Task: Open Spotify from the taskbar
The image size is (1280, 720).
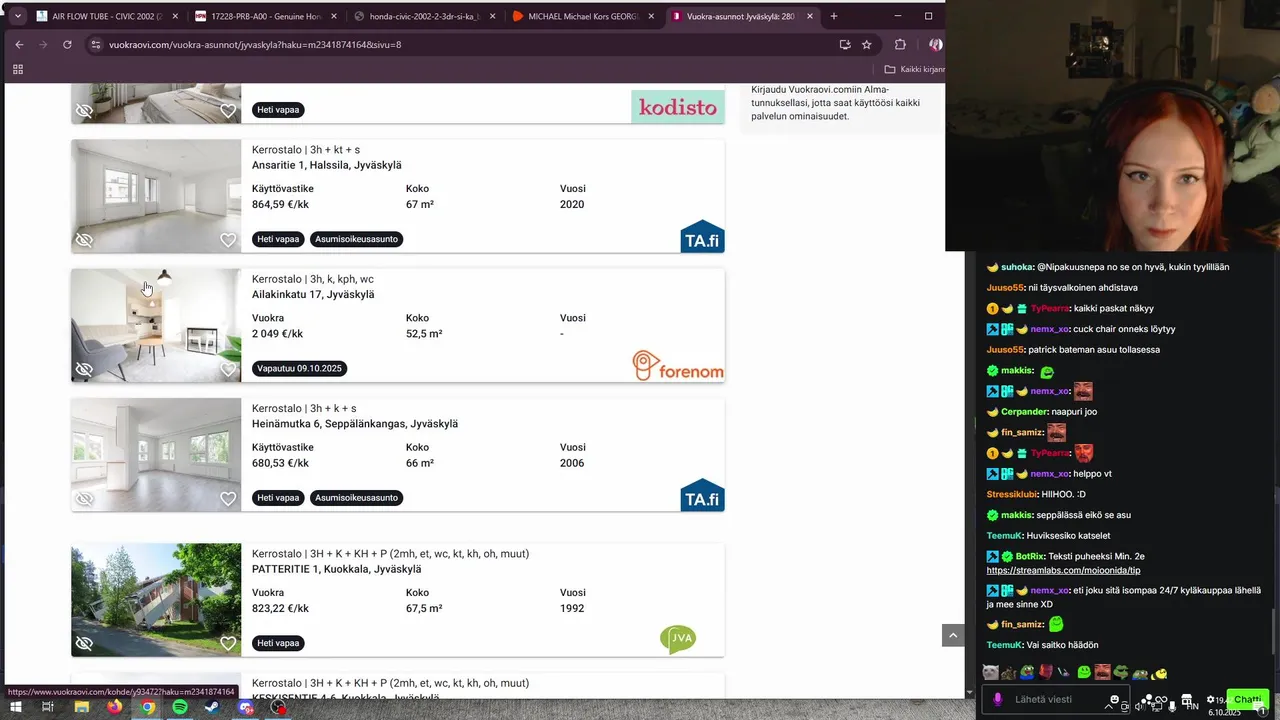Action: 180,707
